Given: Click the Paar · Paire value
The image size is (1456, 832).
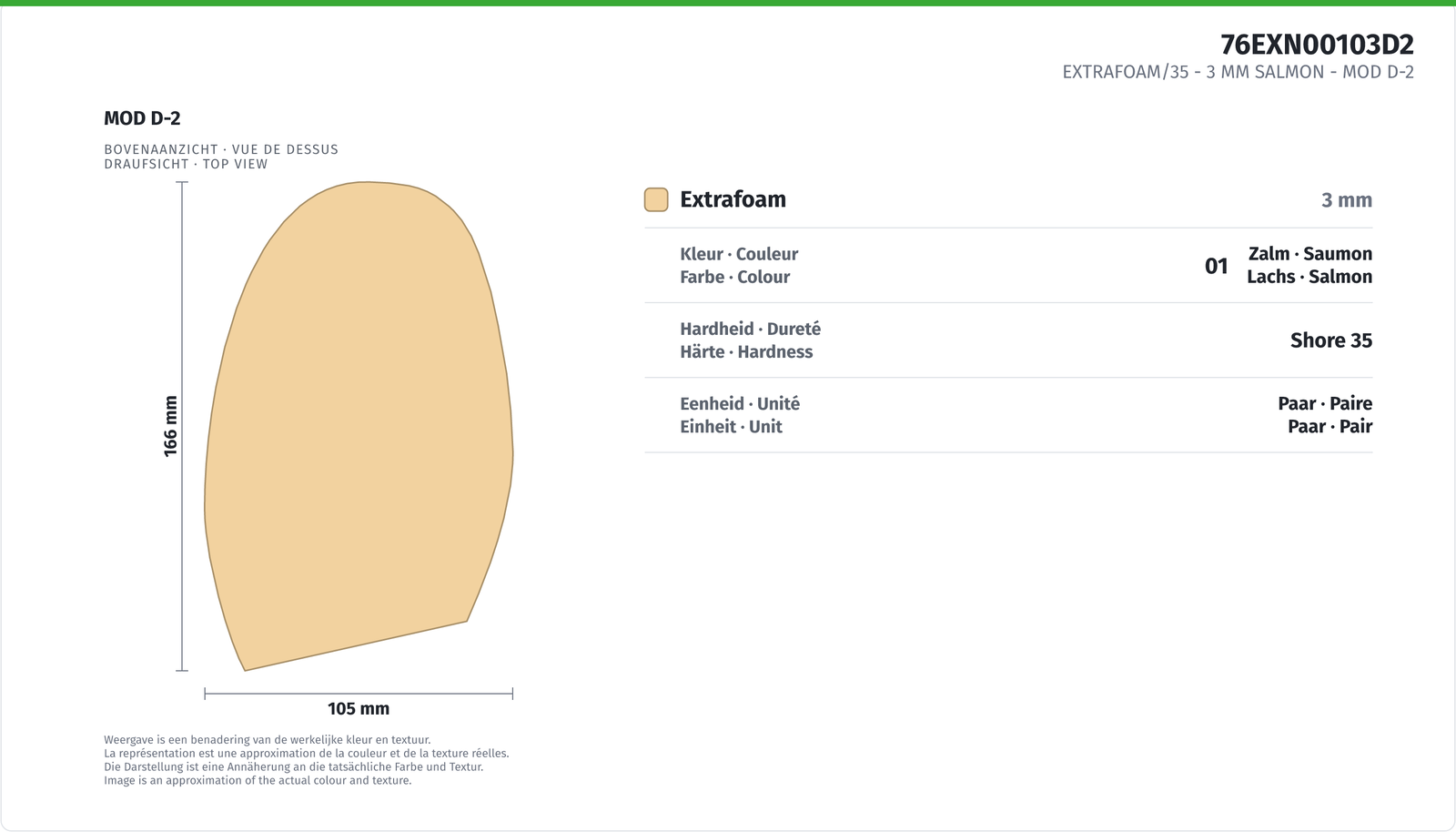Looking at the screenshot, I should click(1325, 403).
